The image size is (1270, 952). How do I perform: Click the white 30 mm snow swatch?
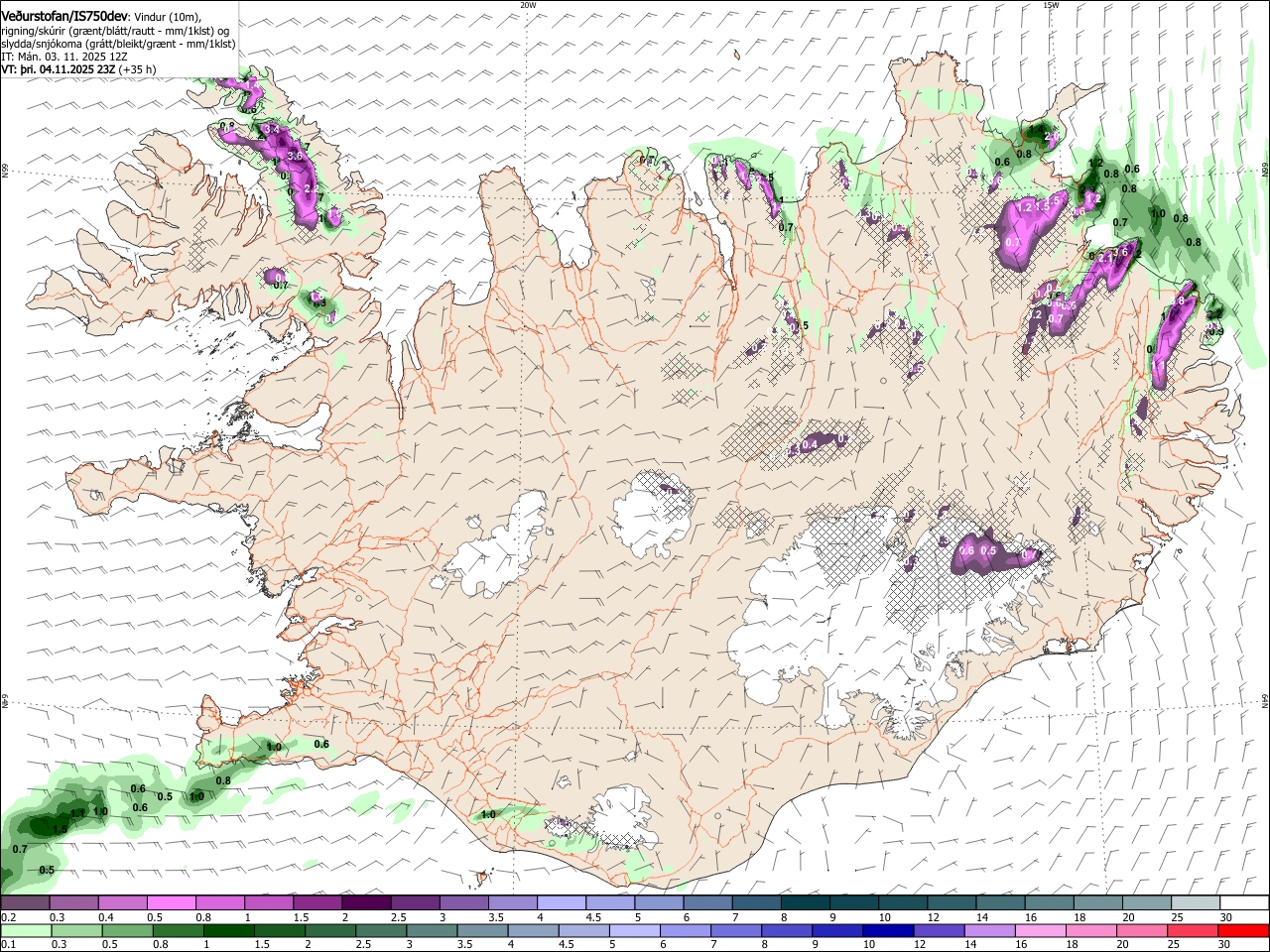(1244, 902)
